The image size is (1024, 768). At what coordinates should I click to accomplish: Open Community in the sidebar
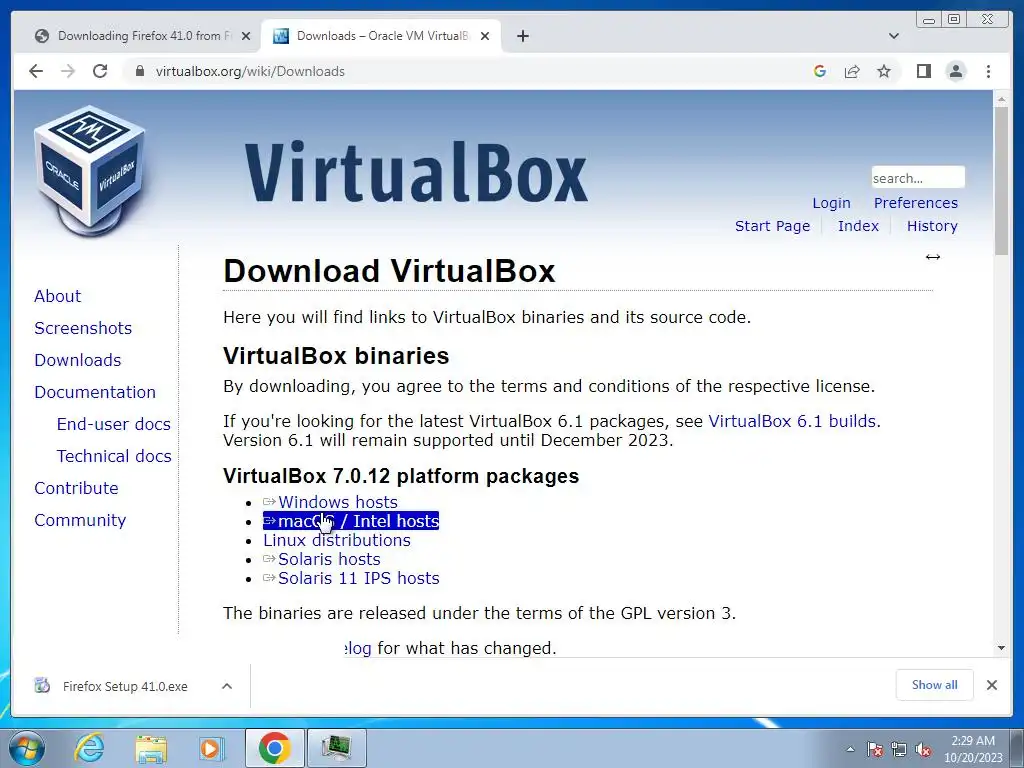click(80, 520)
